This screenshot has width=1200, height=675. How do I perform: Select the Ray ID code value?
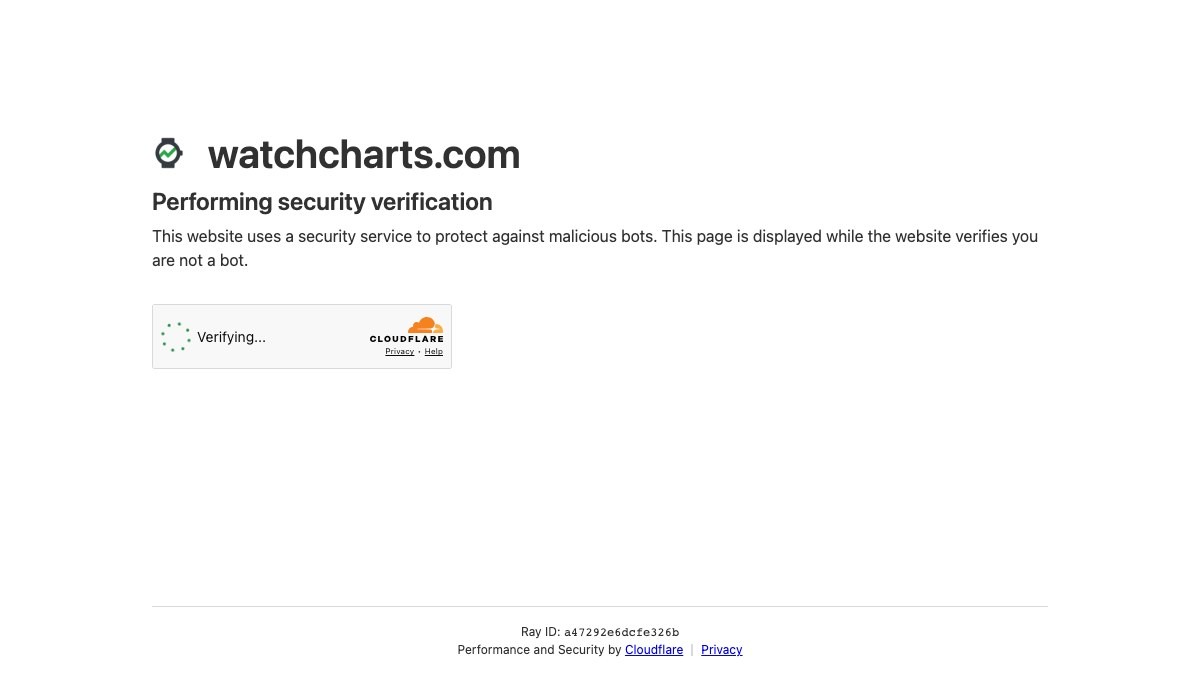tap(622, 632)
